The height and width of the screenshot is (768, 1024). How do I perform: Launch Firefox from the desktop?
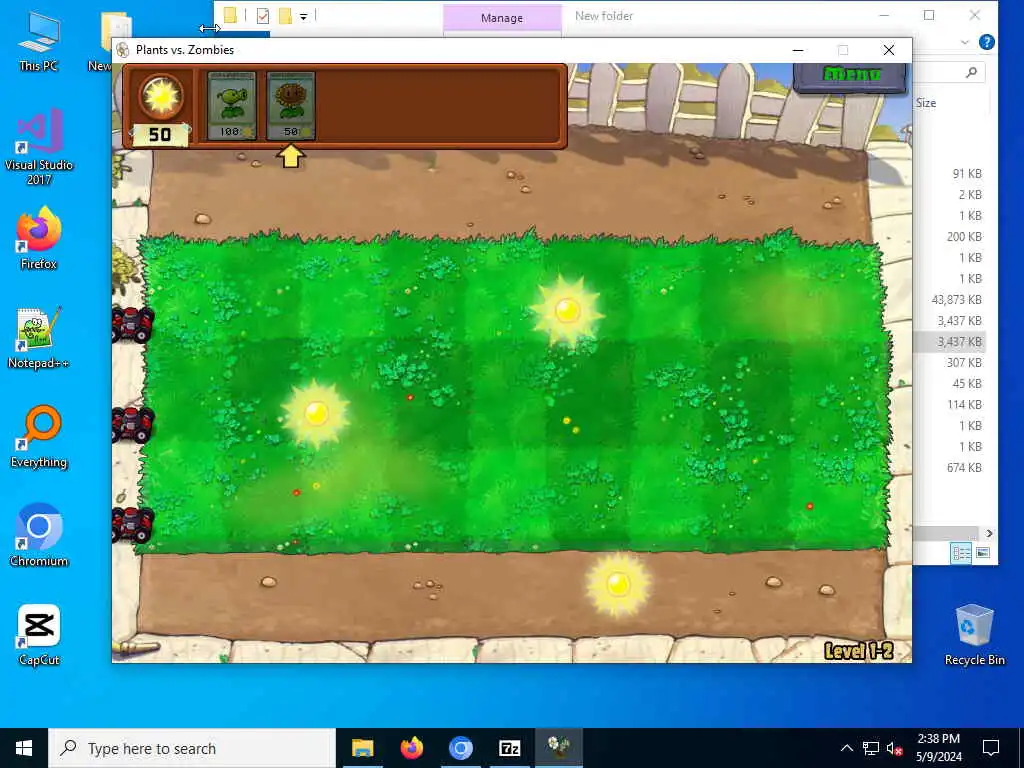point(39,239)
